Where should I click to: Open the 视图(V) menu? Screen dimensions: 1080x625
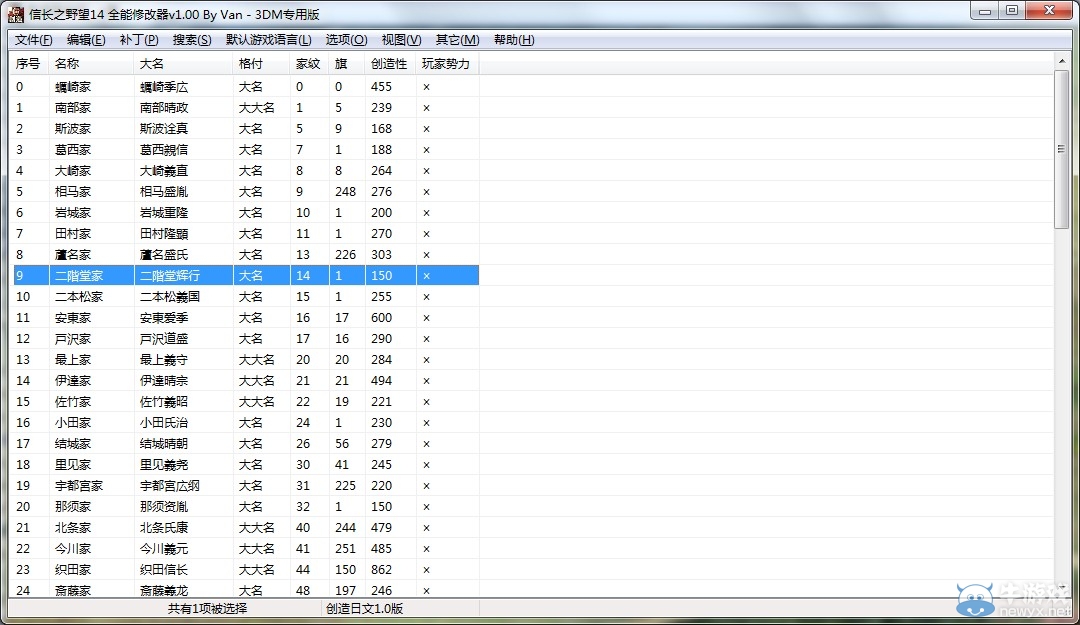pyautogui.click(x=402, y=40)
